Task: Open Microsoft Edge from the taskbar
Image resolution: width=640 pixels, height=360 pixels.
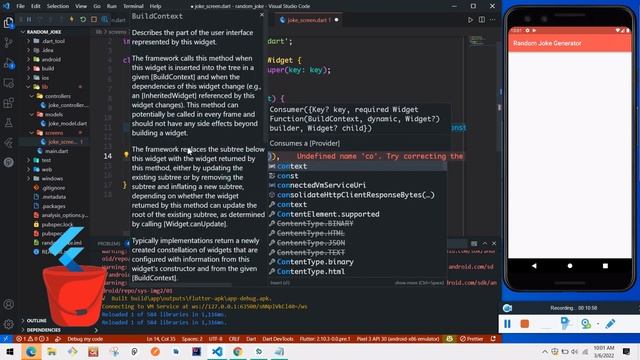Action: 31,351
